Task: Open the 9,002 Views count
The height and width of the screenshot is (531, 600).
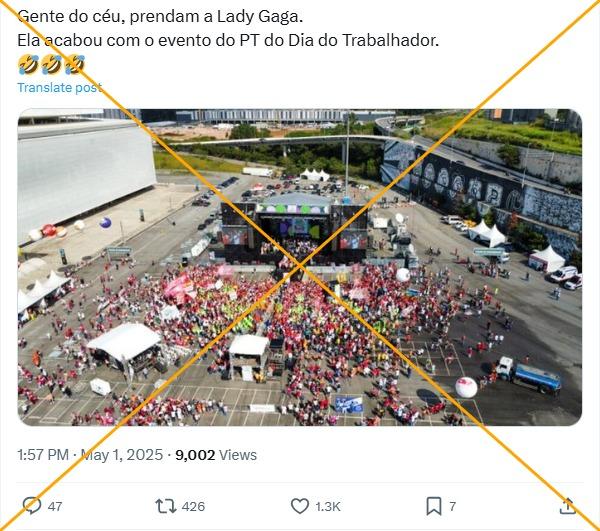Action: pos(216,455)
